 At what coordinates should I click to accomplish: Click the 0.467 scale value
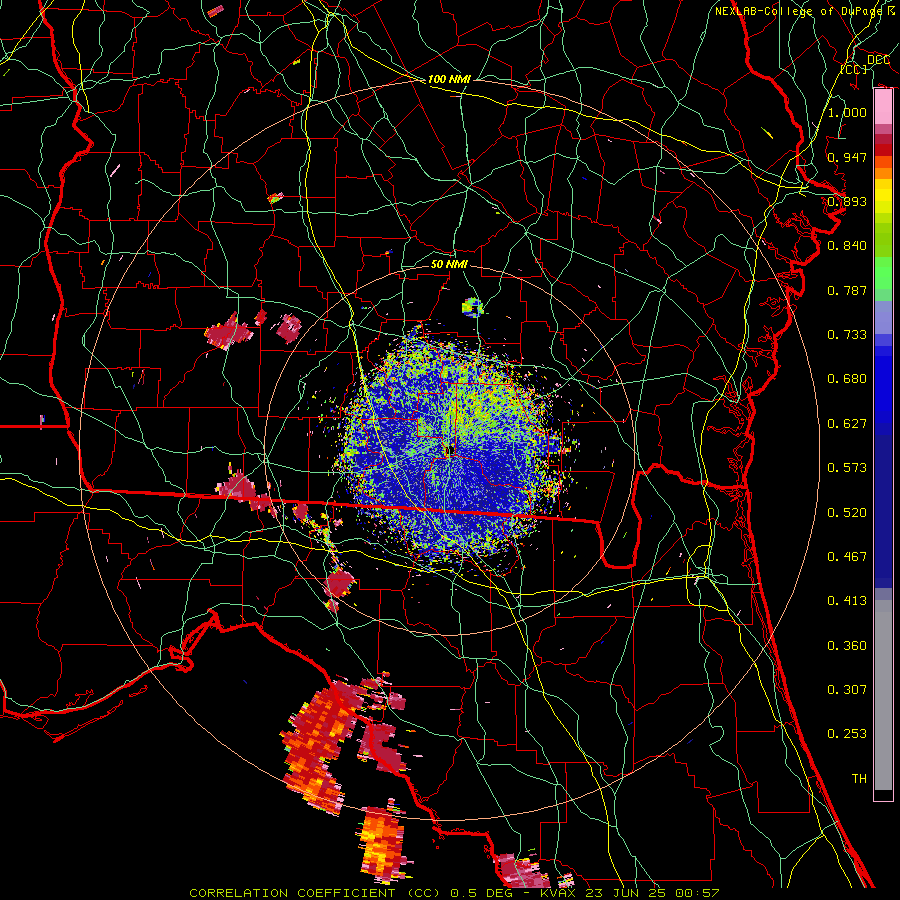[847, 557]
